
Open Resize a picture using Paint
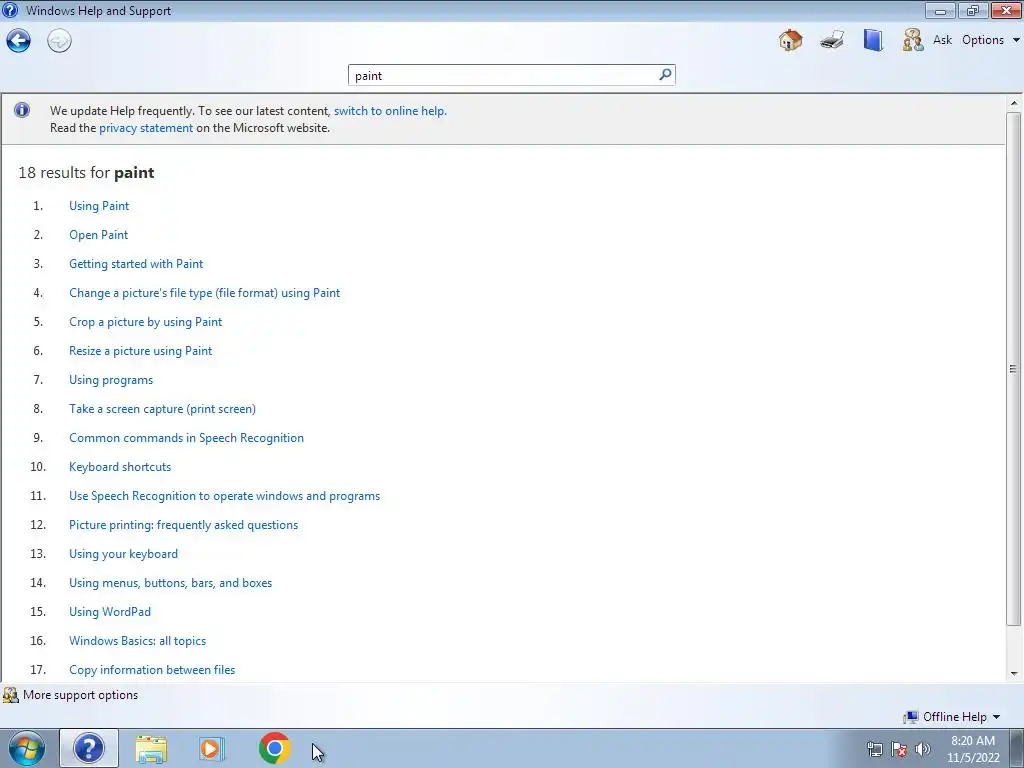point(140,351)
